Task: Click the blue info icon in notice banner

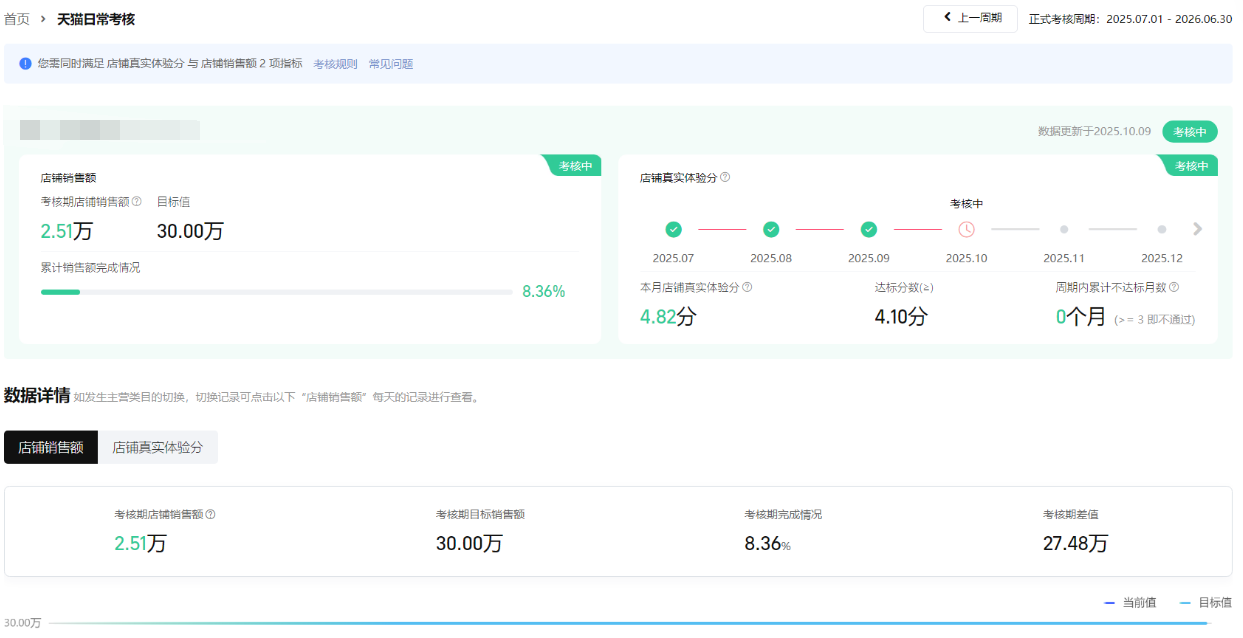Action: tap(25, 63)
